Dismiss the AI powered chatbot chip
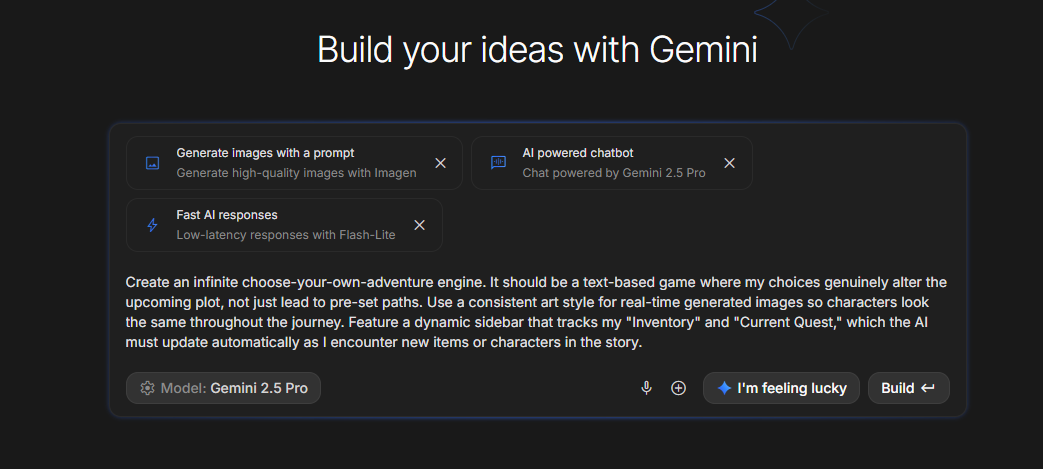The image size is (1043, 469). 729,163
